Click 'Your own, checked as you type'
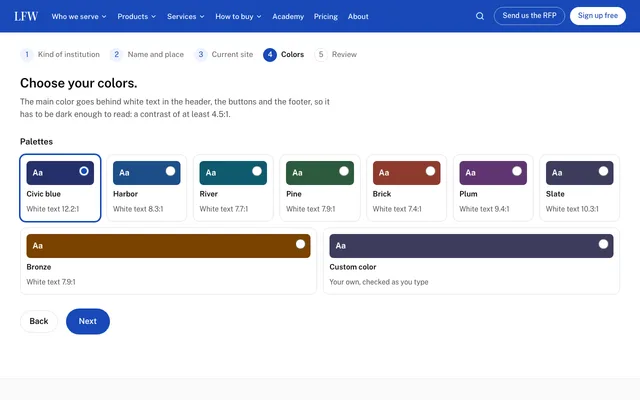This screenshot has width=640, height=400. (379, 282)
